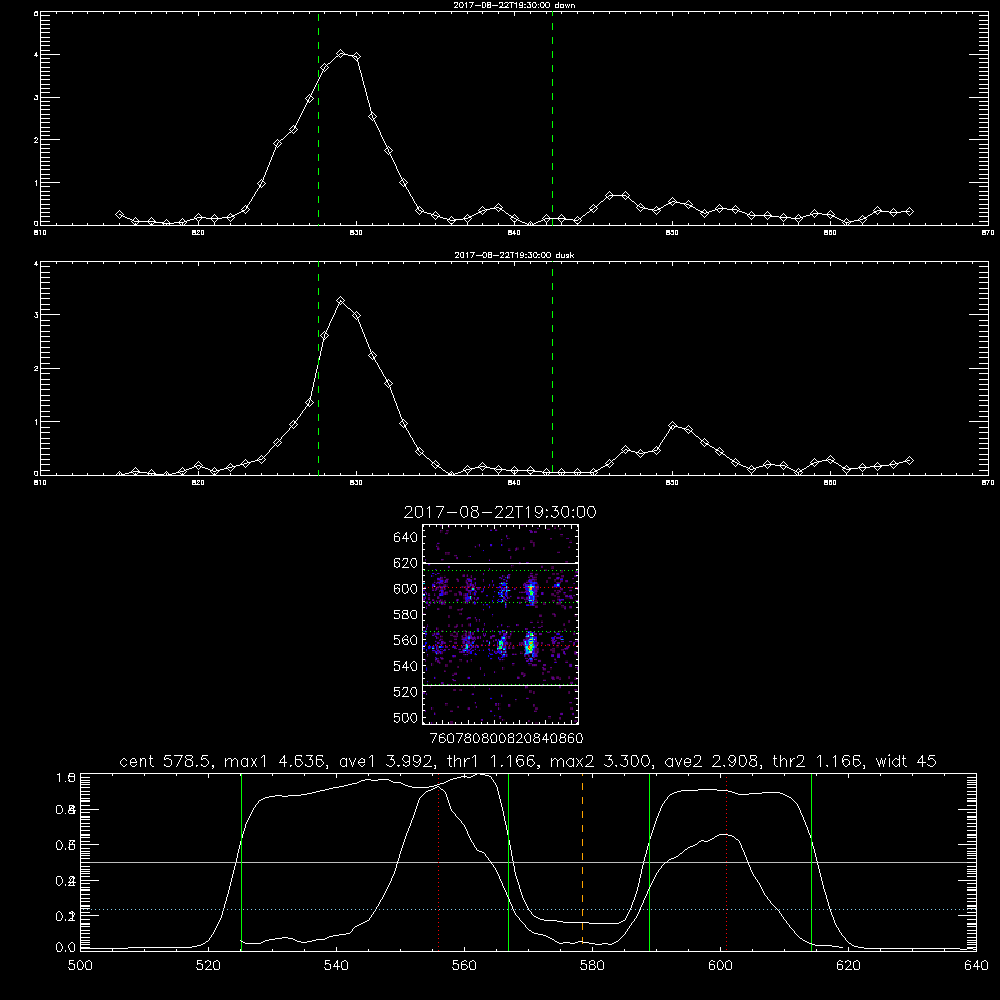Click the 'thr1 1.166' value in the bottom title
Image resolution: width=1000 pixels, height=1000 pixels.
pos(492,761)
